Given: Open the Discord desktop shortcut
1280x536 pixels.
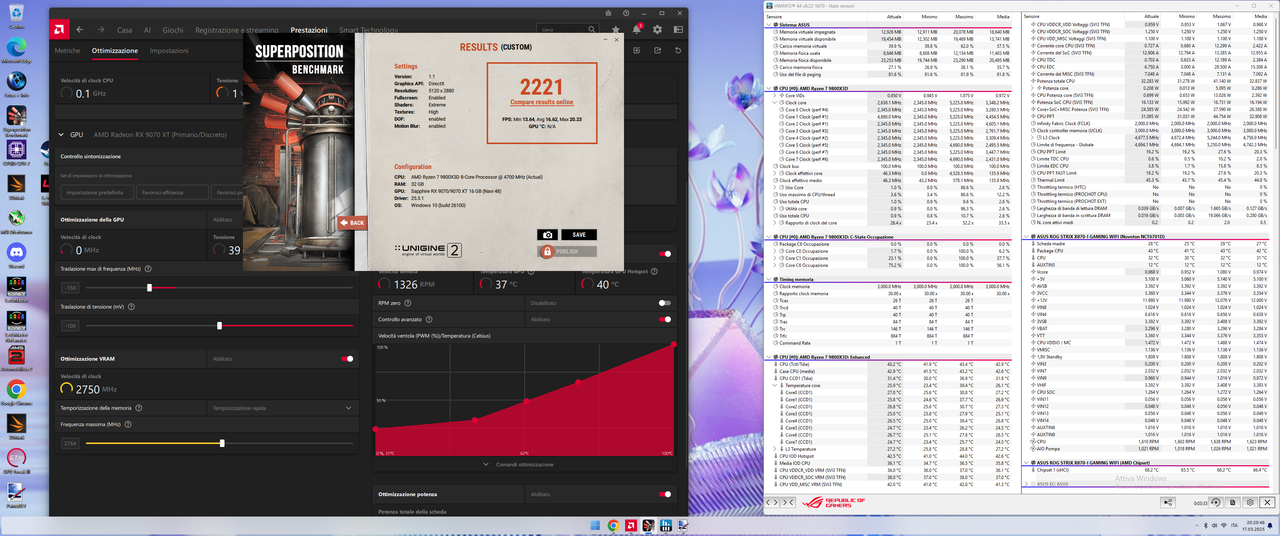Looking at the screenshot, I should (x=17, y=251).
